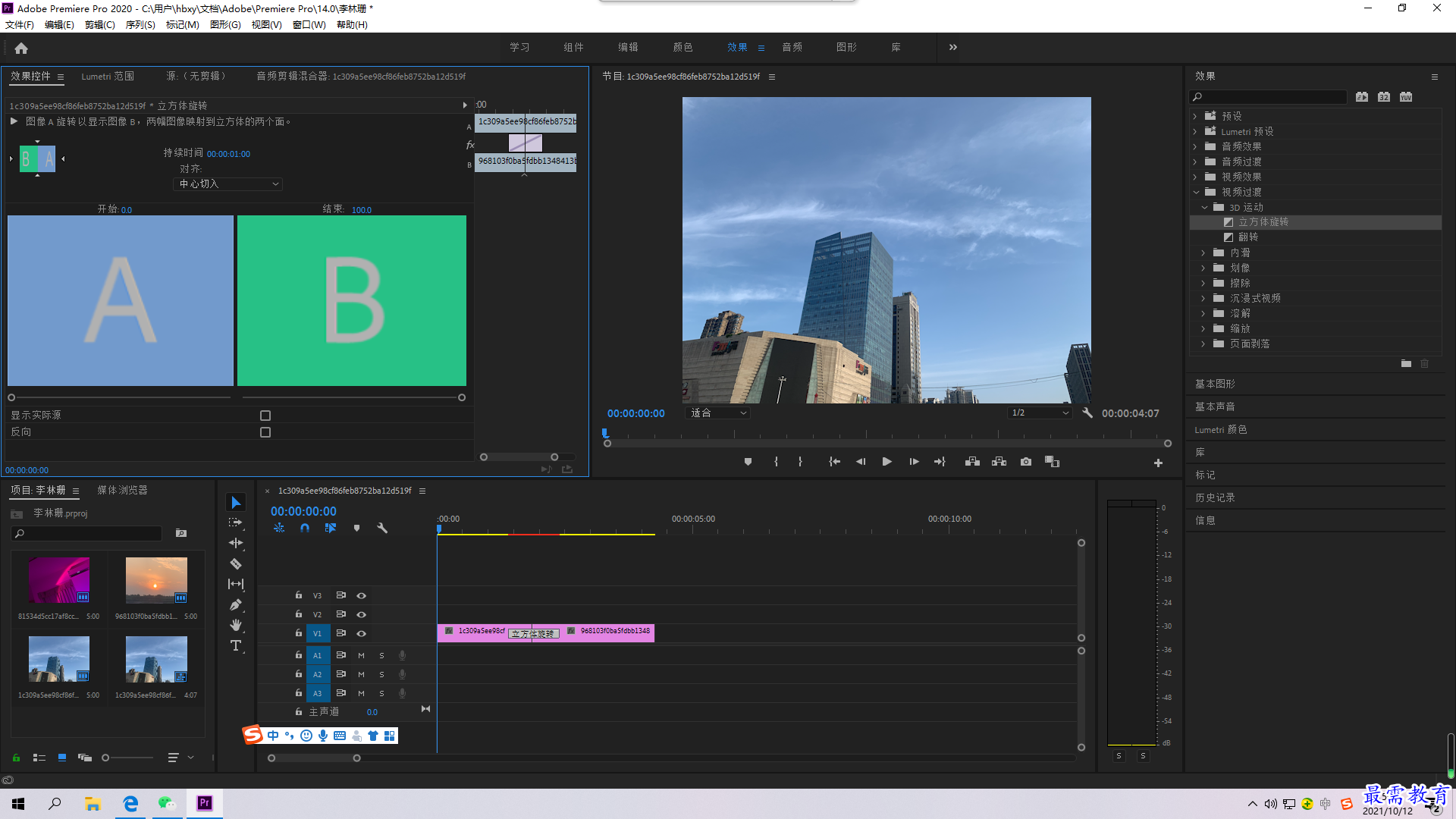Enable the 反向 checkbox
This screenshot has height=819, width=1456.
point(265,432)
